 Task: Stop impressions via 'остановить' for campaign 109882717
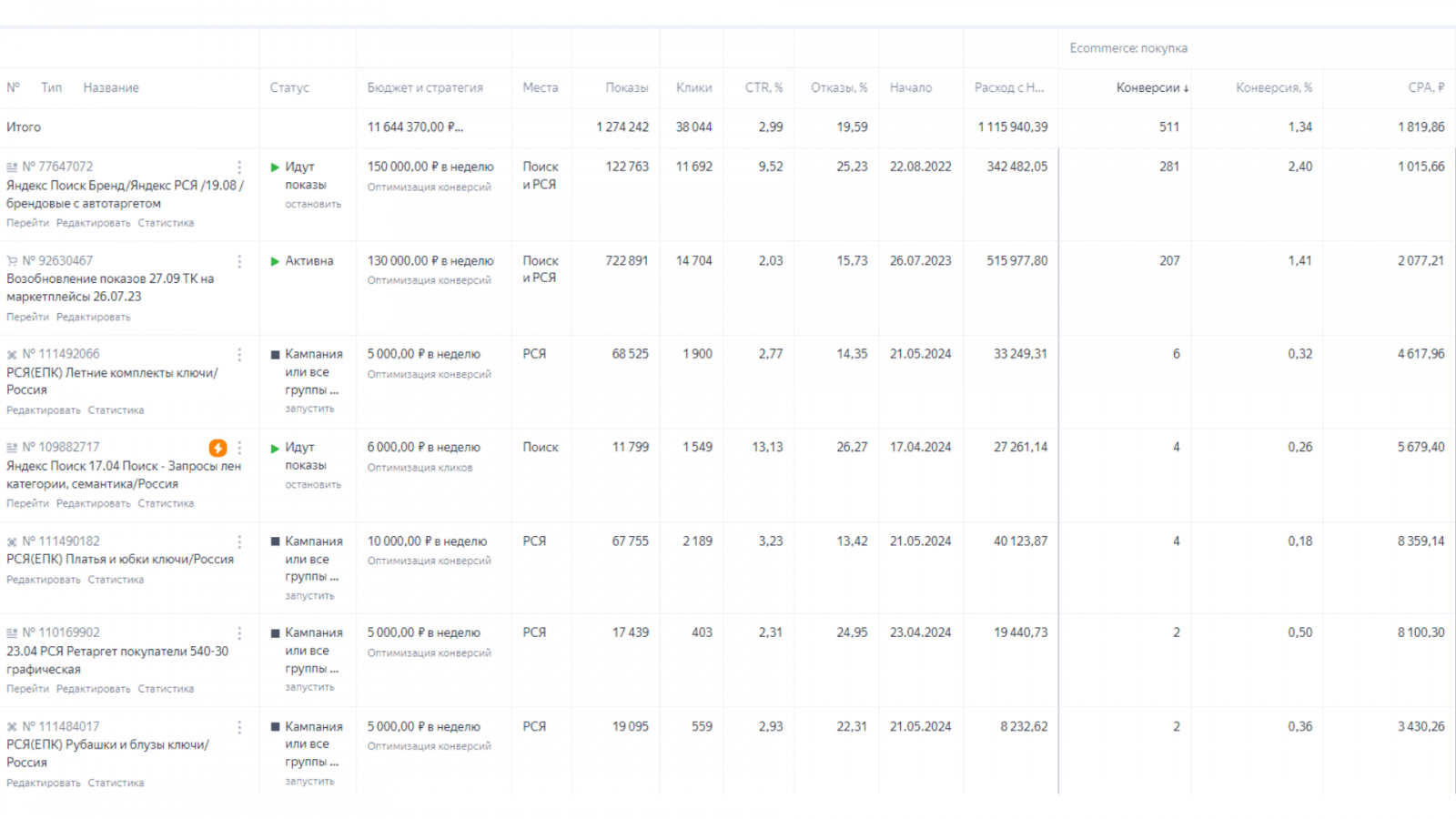tap(313, 485)
